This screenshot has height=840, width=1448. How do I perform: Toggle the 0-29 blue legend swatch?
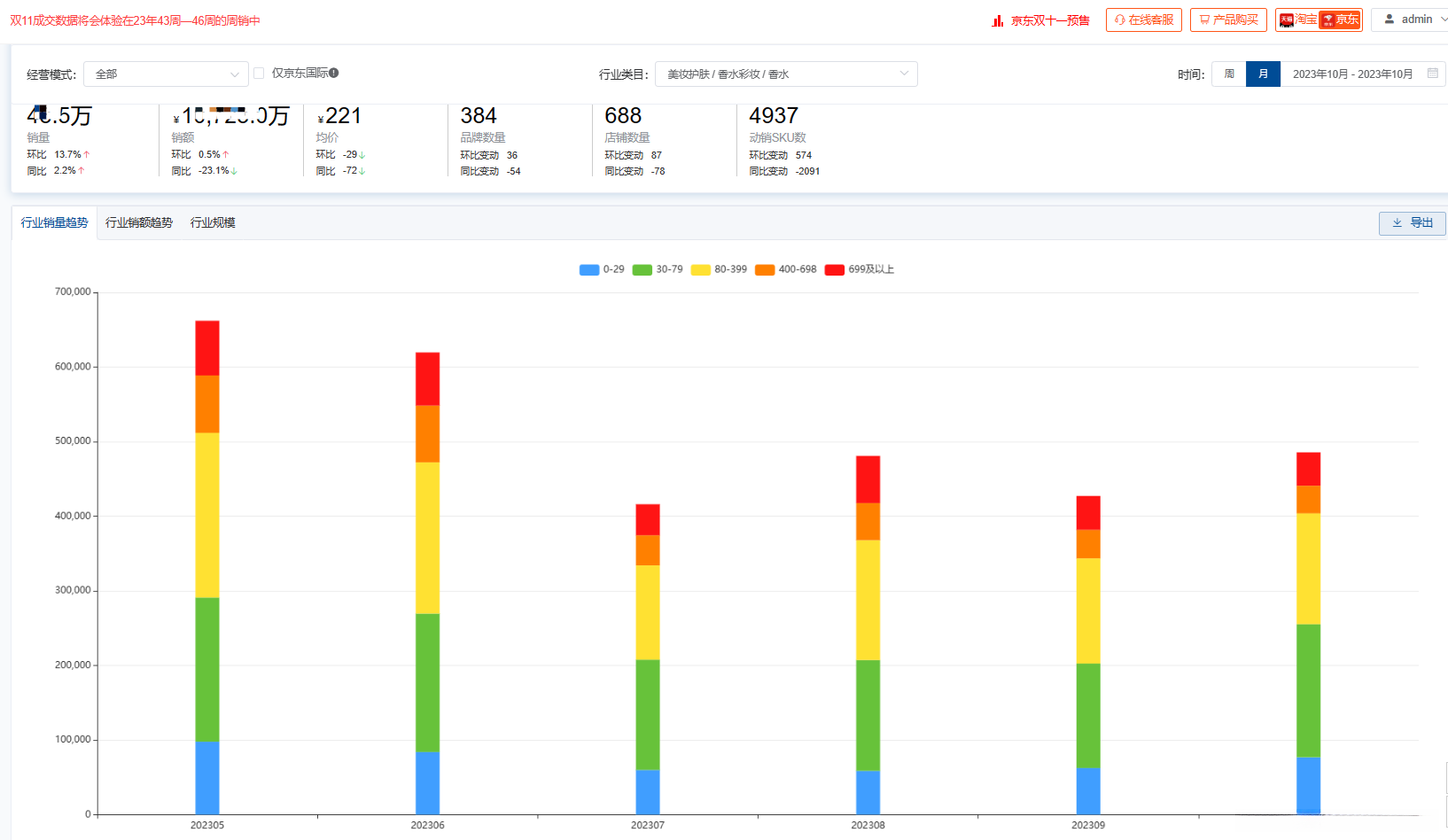pyautogui.click(x=589, y=270)
